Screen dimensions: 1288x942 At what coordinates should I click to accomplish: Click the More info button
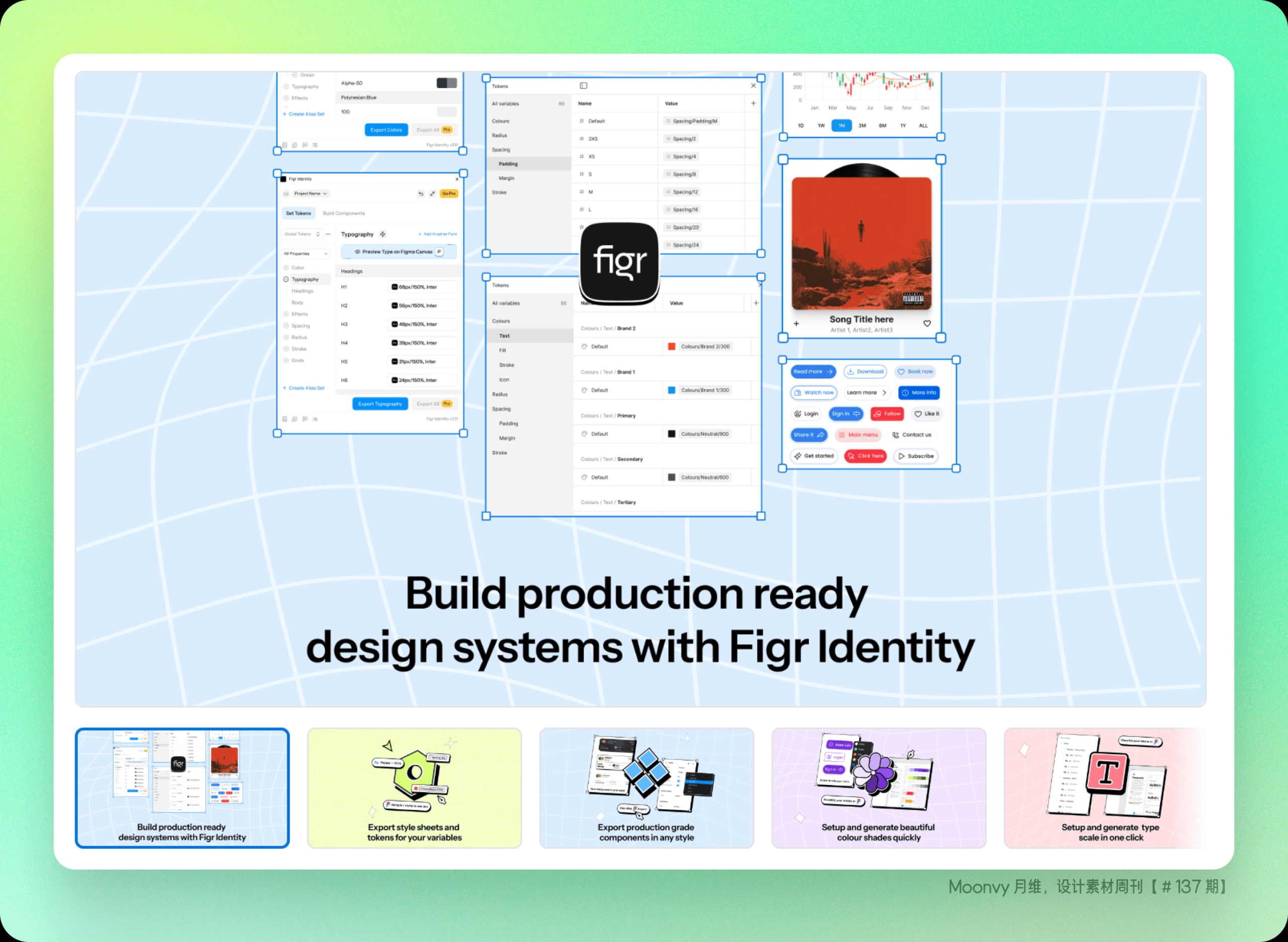(x=919, y=393)
